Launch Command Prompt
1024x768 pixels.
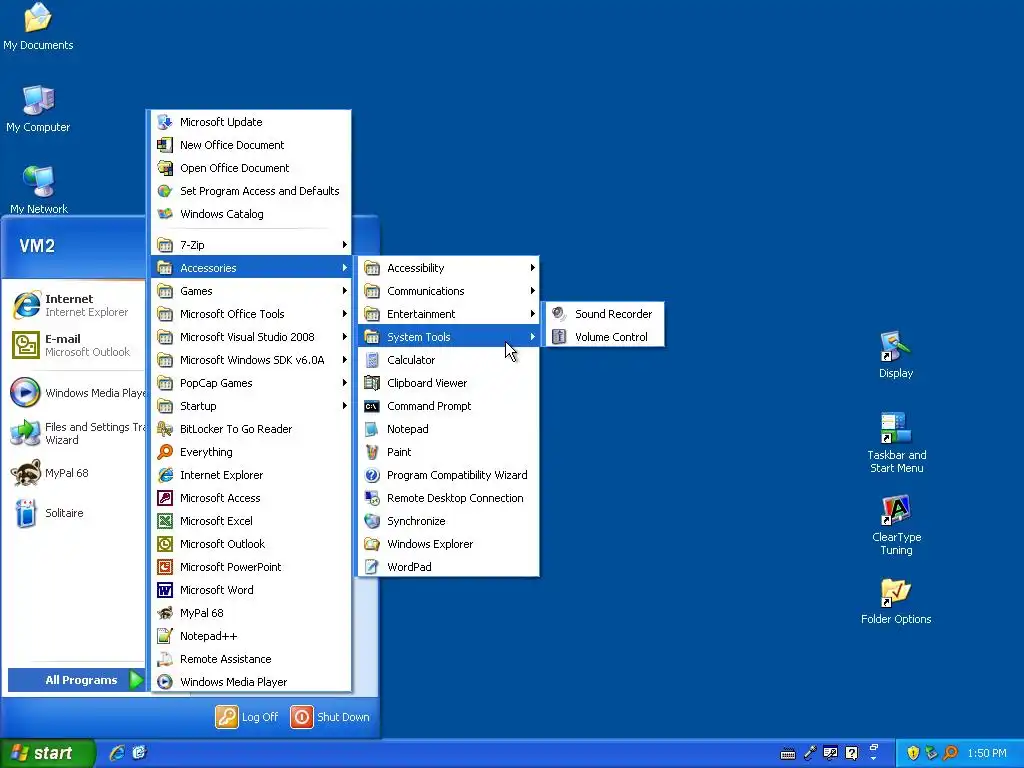pyautogui.click(x=449, y=406)
